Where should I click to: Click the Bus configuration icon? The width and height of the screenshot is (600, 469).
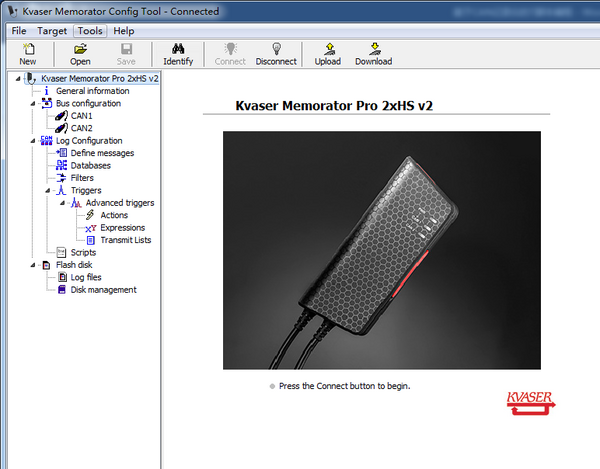[47, 103]
